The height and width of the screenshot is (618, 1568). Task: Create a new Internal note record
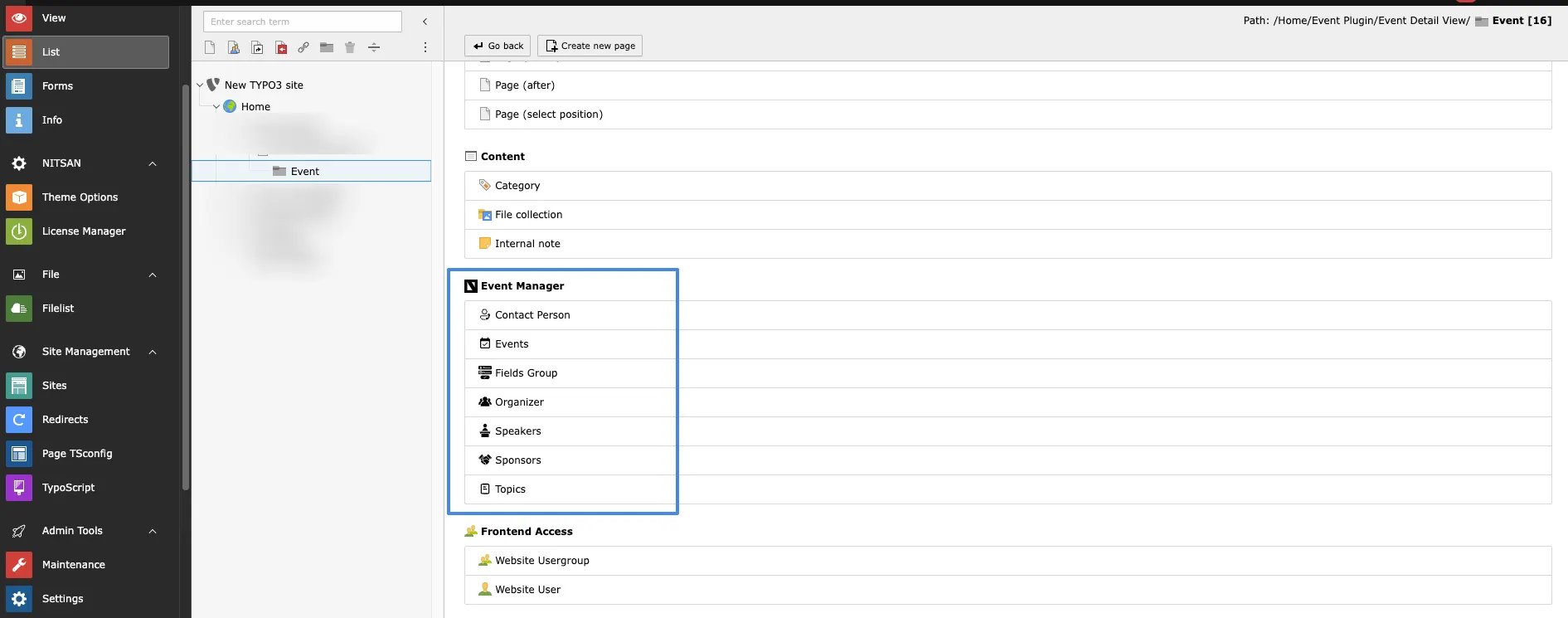(x=1007, y=244)
